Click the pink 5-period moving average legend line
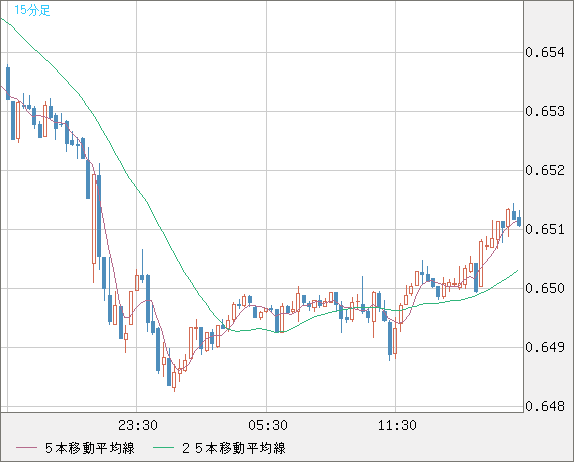Image resolution: width=574 pixels, height=462 pixels. coord(26,448)
